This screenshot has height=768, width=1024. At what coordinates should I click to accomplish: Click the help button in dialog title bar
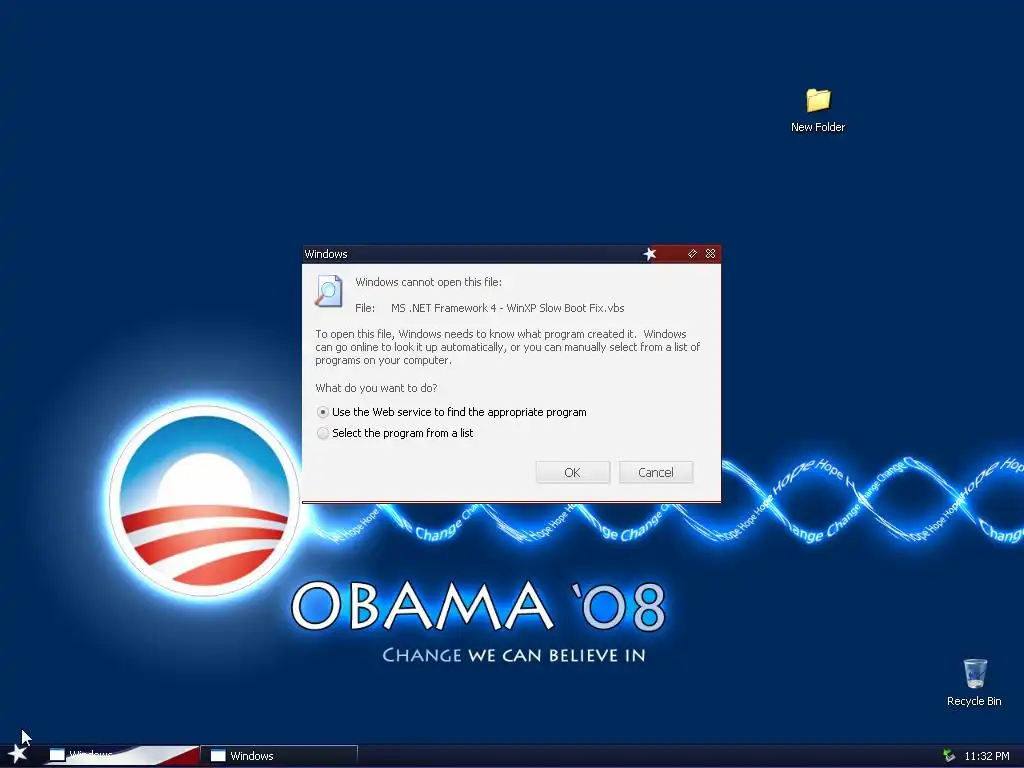coord(692,253)
